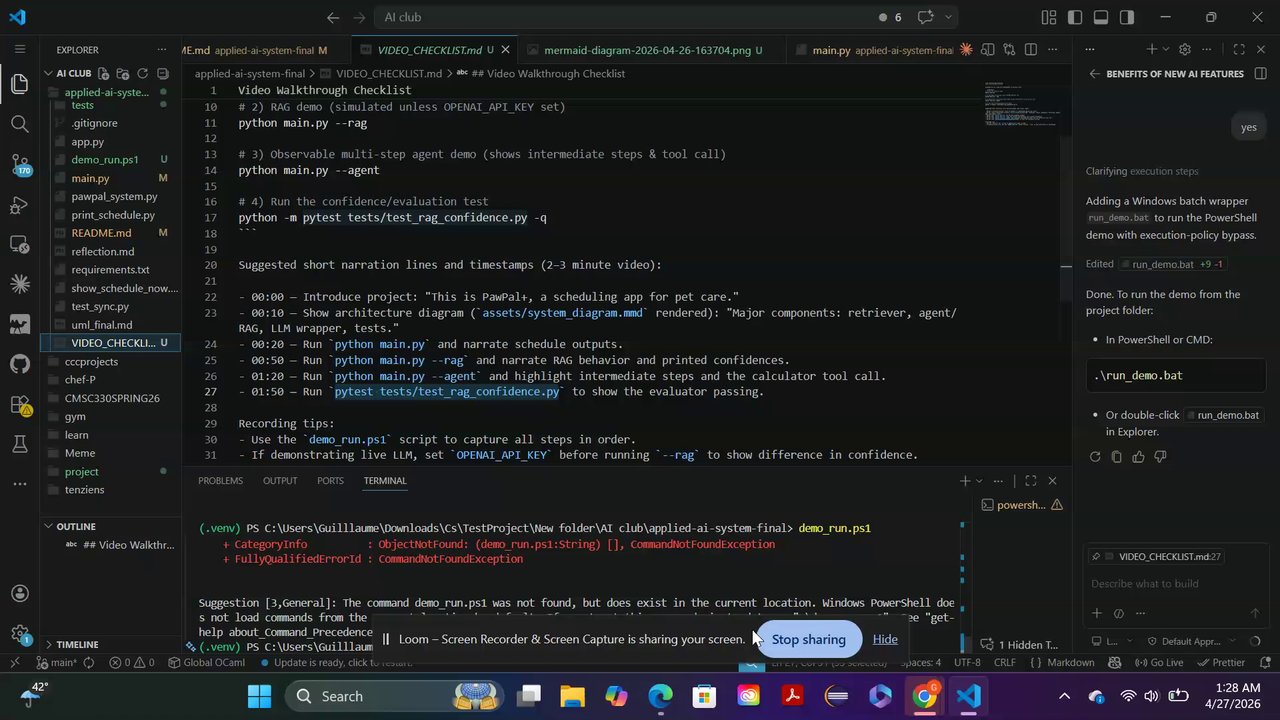Open Windows Start menu
Image resolution: width=1280 pixels, height=720 pixels.
(259, 696)
